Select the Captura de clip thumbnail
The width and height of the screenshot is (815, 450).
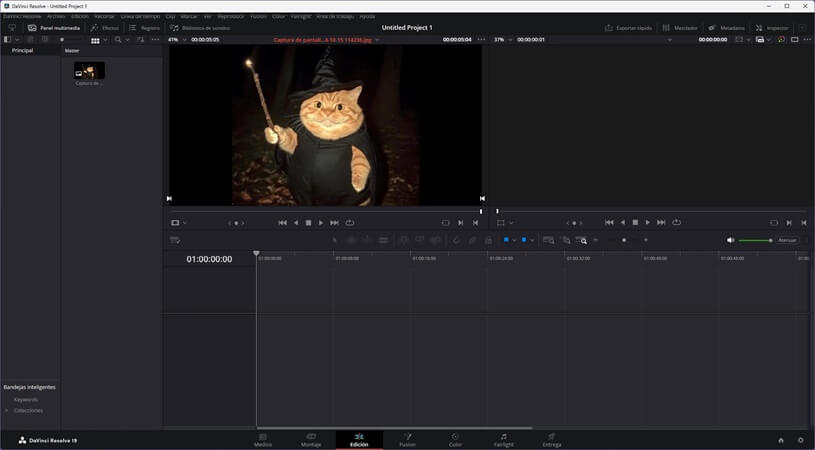pos(89,71)
